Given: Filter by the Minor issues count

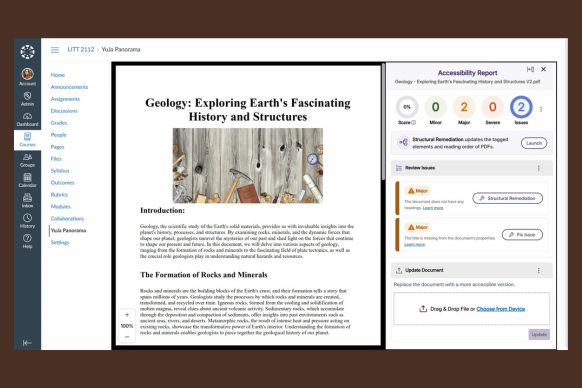Looking at the screenshot, I should point(435,107).
